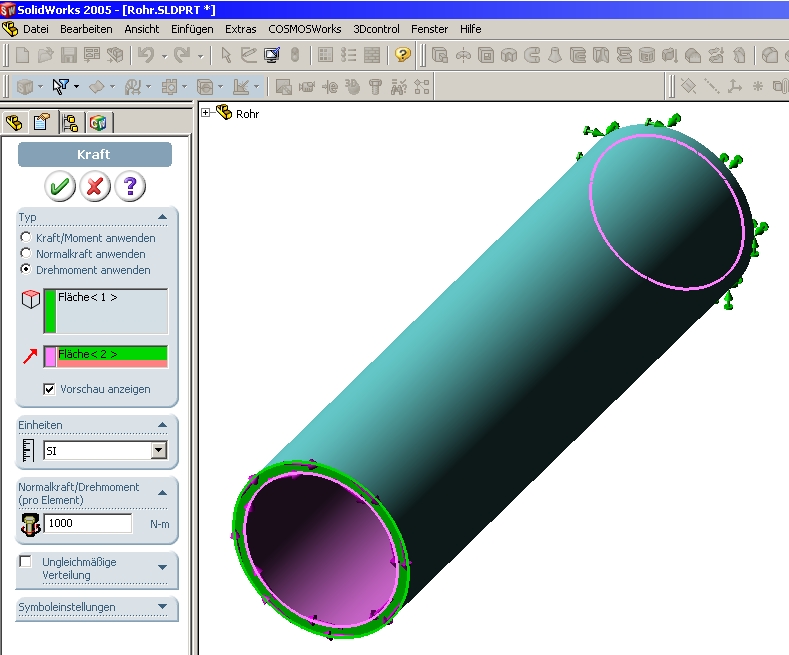This screenshot has height=655, width=789.
Task: Select the Rohr part in tree
Action: pos(247,114)
